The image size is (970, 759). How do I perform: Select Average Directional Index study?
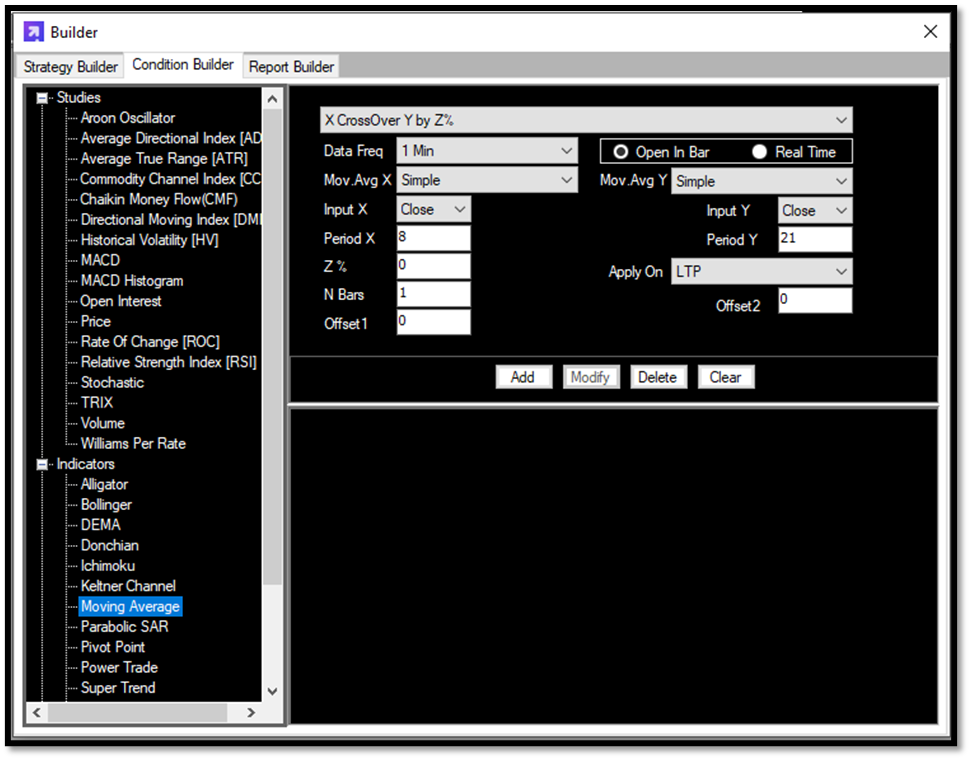click(x=171, y=139)
